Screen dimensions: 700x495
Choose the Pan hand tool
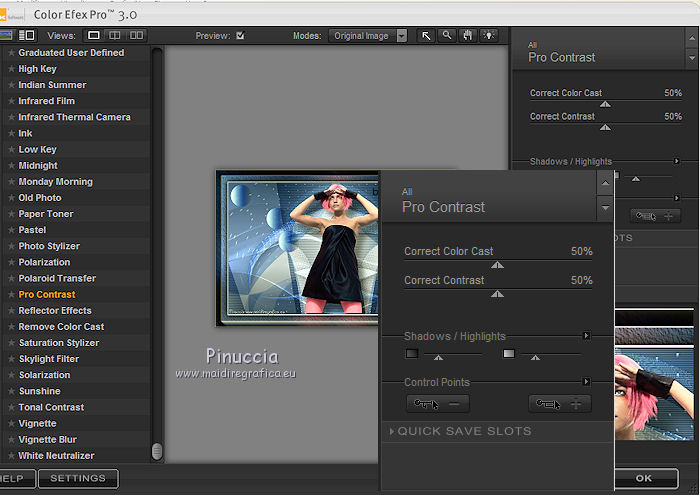click(467, 36)
